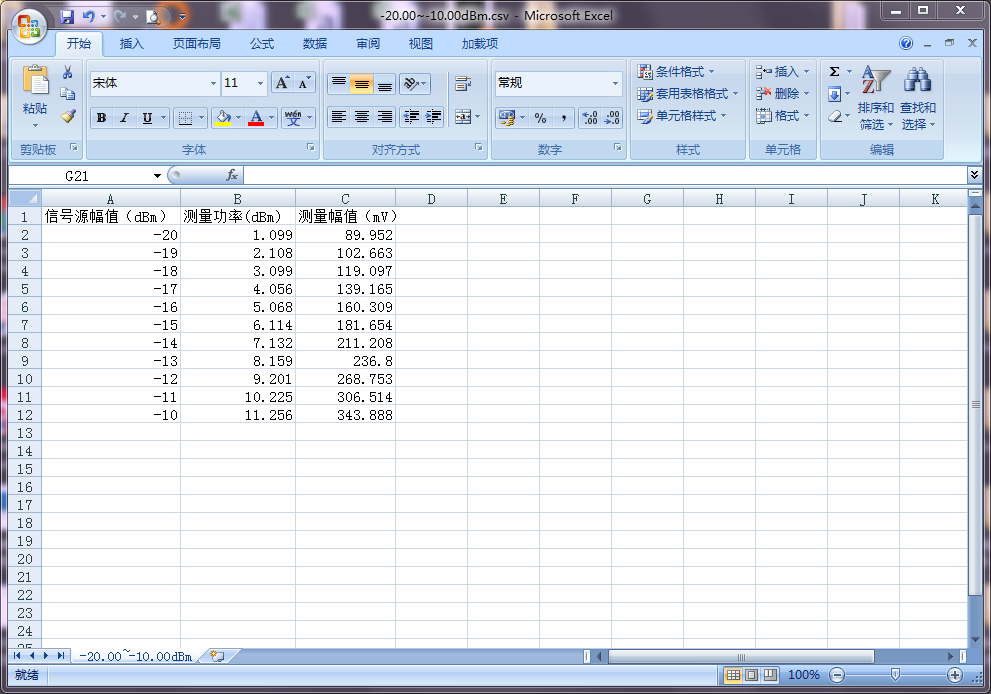Click the increase font size icon
This screenshot has height=694, width=991.
283,83
